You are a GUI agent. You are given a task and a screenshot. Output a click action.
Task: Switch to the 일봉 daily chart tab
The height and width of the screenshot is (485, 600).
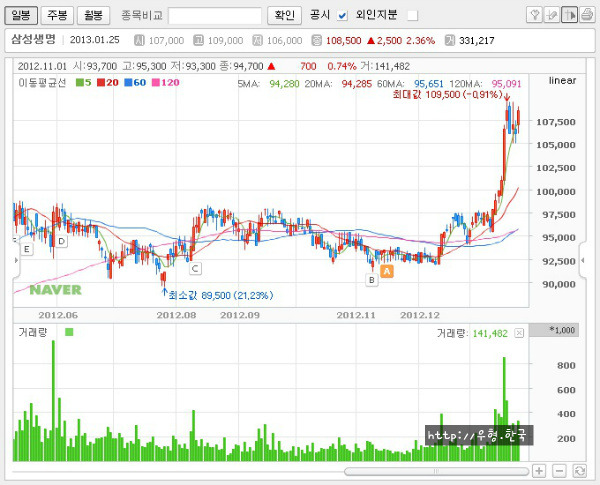(x=21, y=15)
